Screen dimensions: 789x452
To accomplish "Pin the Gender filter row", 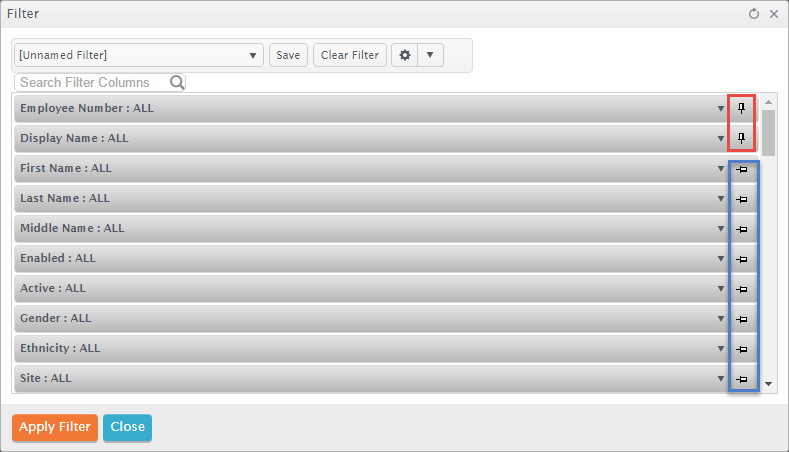I will (742, 319).
